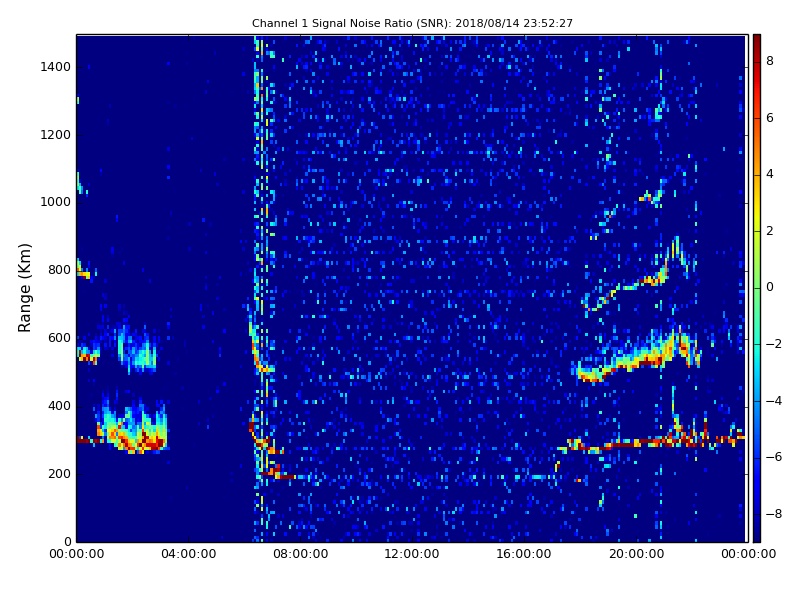800x600 pixels.
Task: Click the 'Range (Km)' y-axis label
Action: tap(24, 288)
